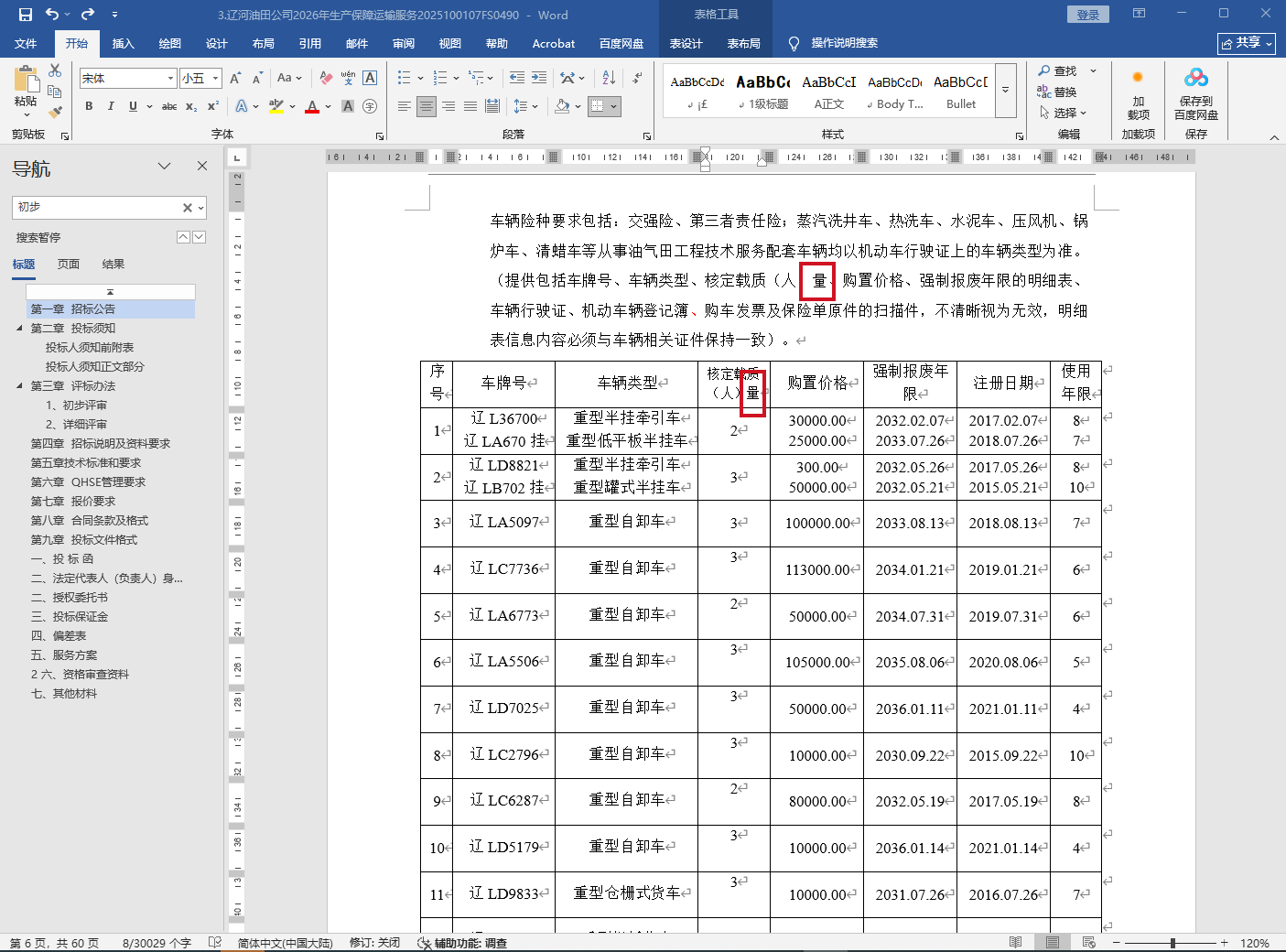The width and height of the screenshot is (1286, 952).
Task: Apply a character border to text
Action: (x=370, y=79)
